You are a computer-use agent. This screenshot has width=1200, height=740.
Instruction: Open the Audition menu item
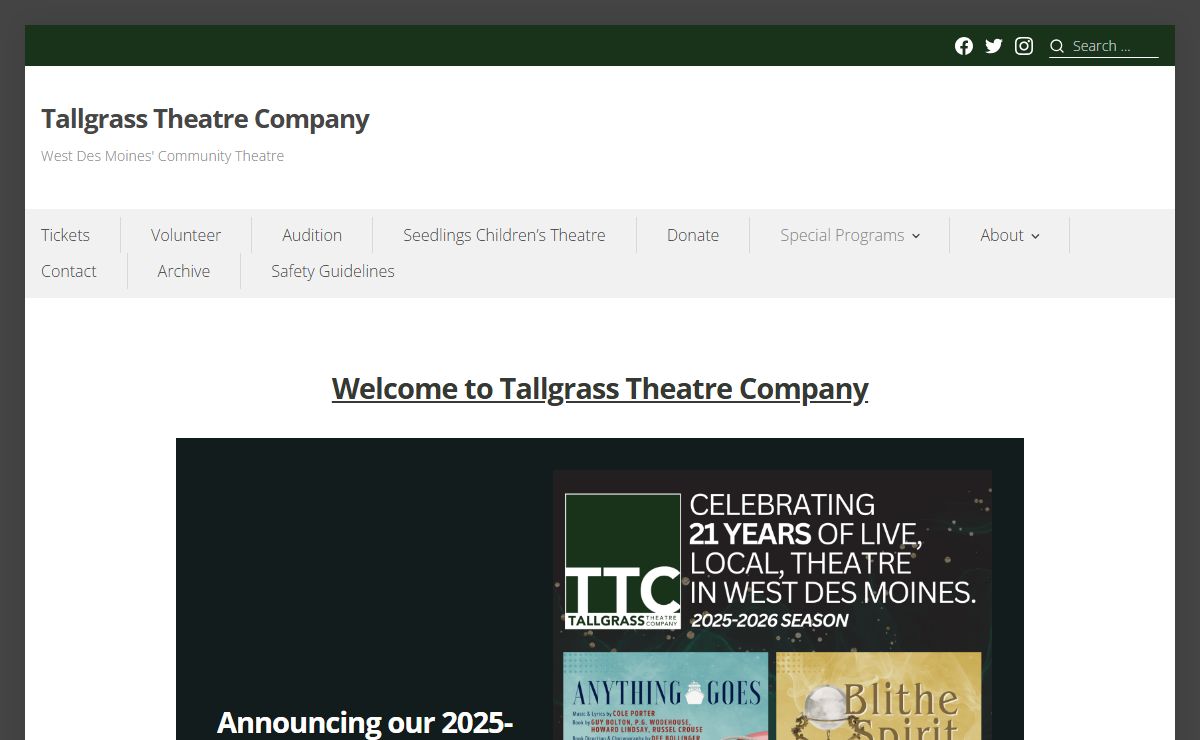(312, 235)
